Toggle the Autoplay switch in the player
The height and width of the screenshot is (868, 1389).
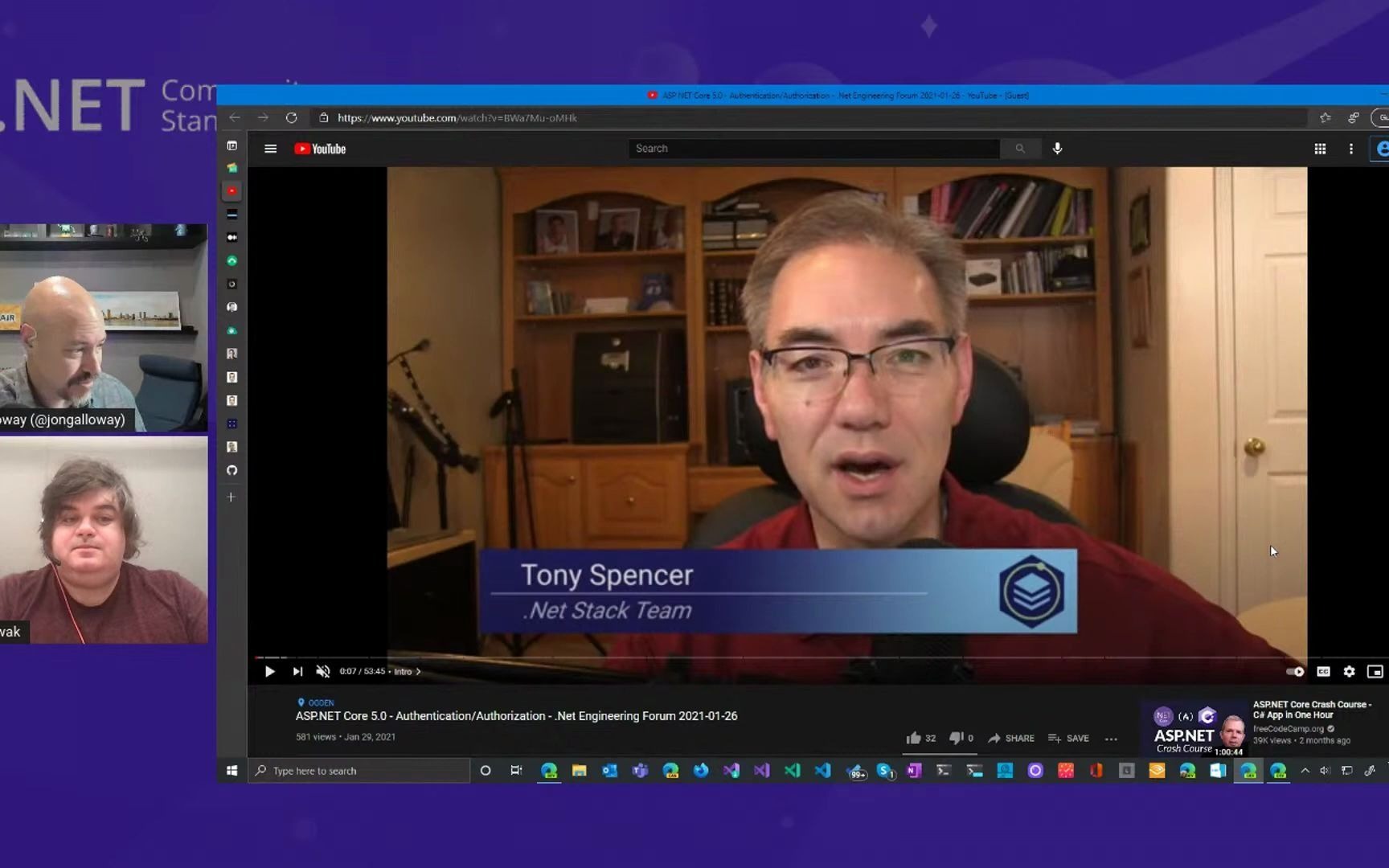point(1294,671)
